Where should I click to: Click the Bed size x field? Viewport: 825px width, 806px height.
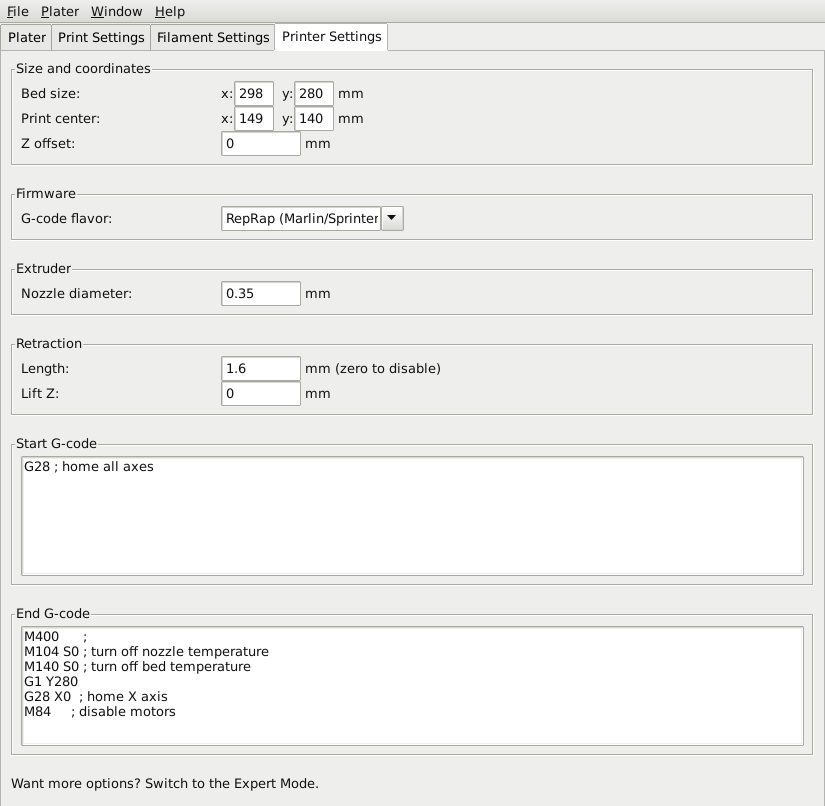(x=254, y=94)
